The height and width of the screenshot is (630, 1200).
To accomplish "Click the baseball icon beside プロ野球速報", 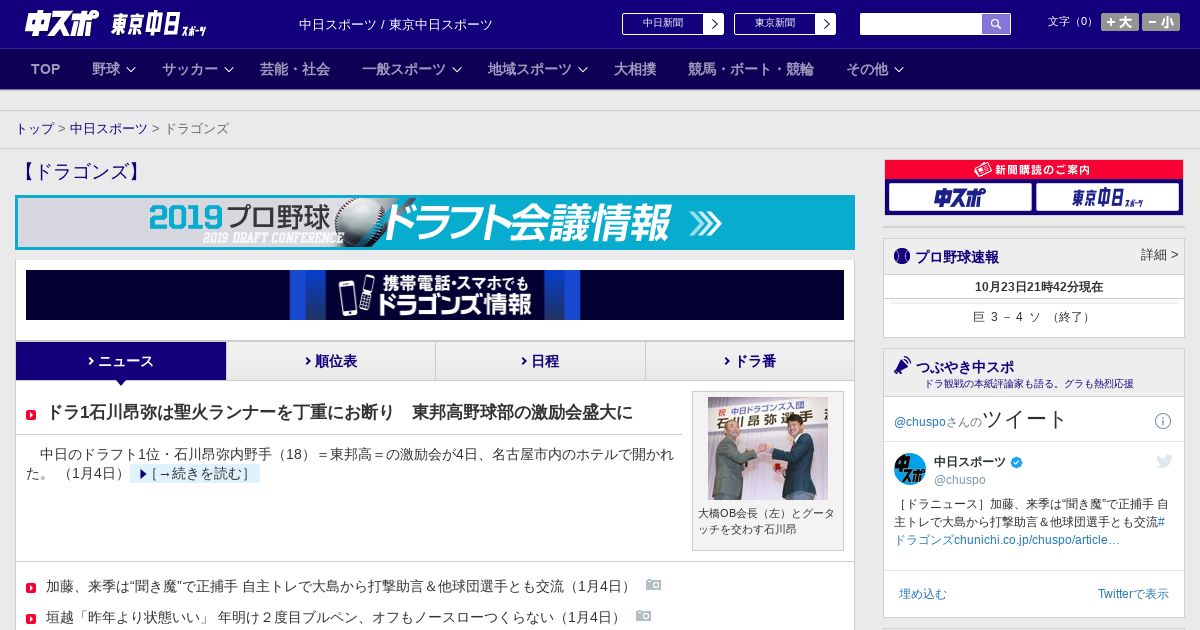I will coord(902,256).
